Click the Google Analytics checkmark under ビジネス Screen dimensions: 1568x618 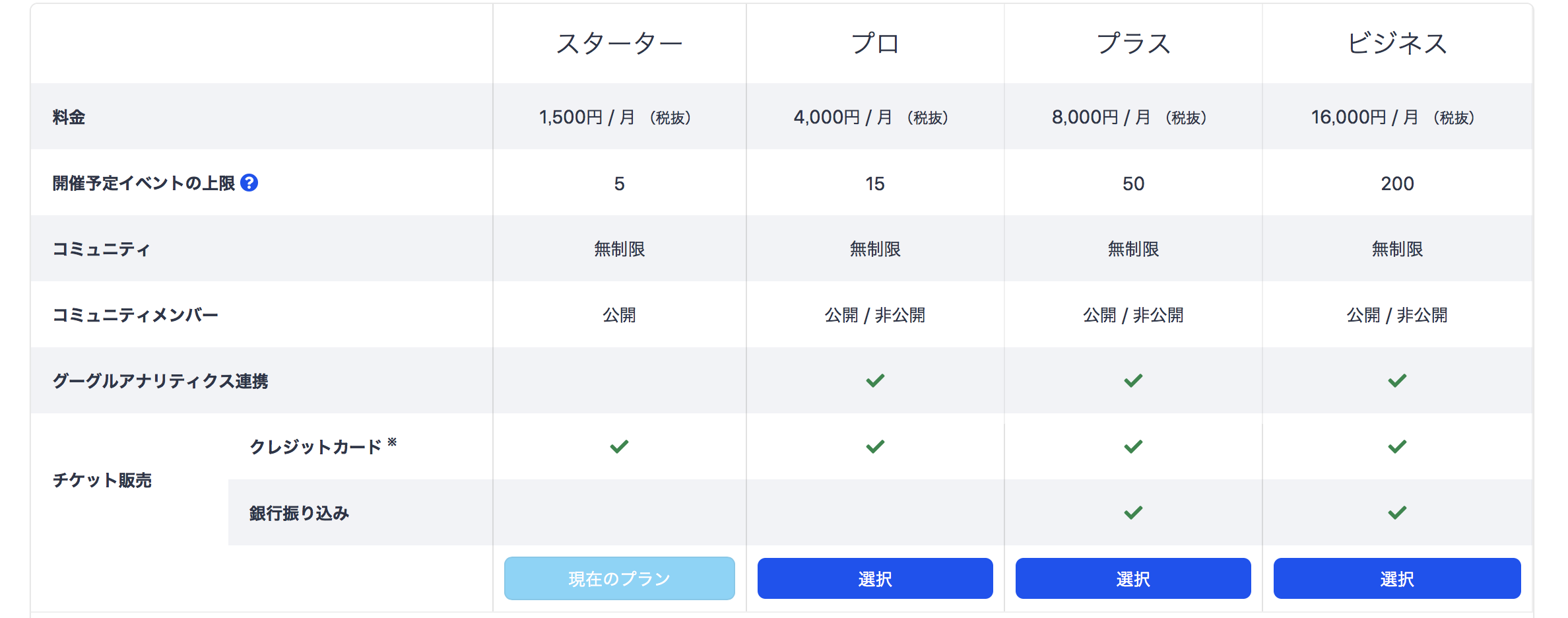(1397, 381)
